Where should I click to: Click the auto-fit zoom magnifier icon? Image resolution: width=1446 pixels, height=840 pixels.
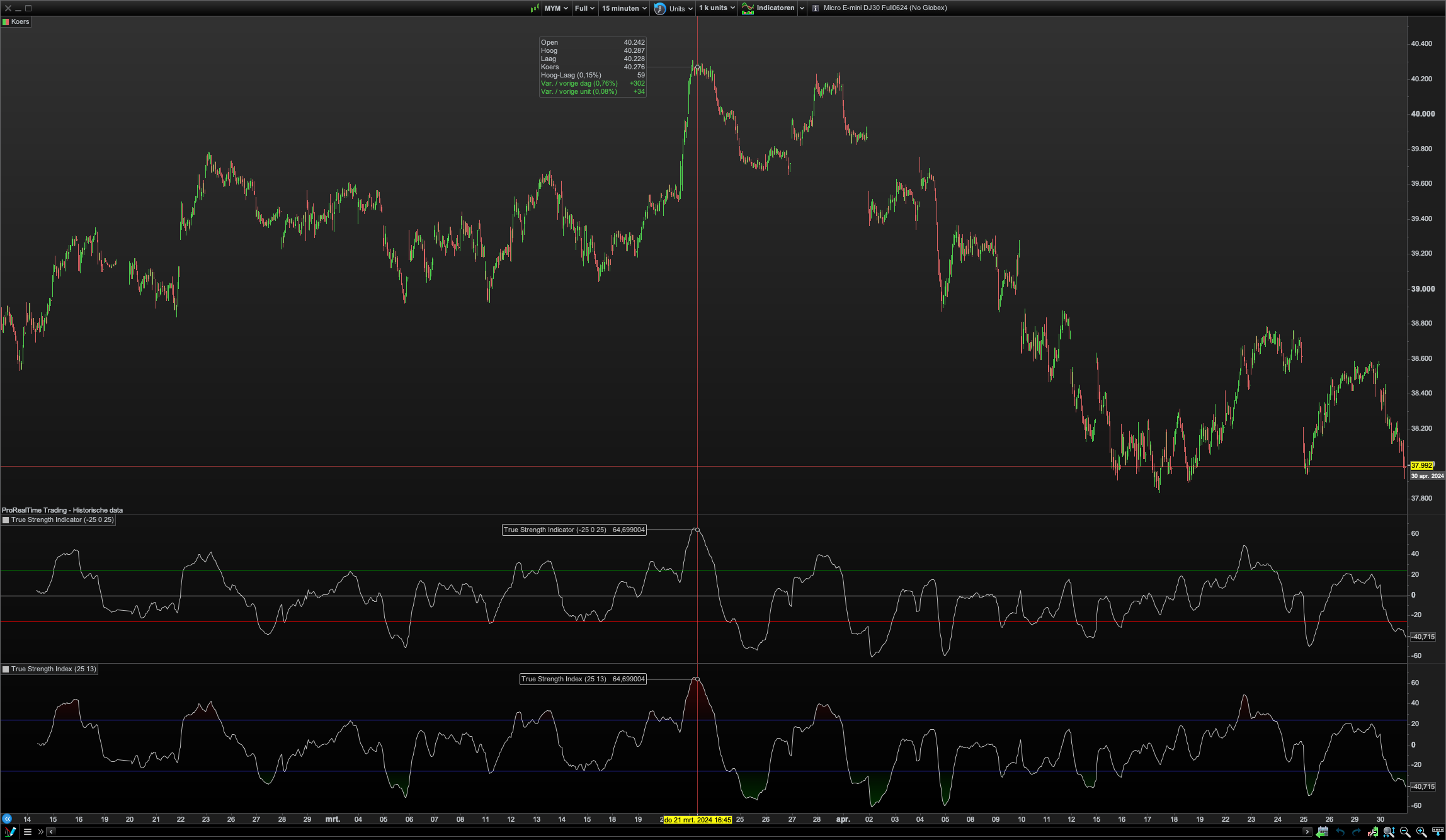[x=1389, y=832]
